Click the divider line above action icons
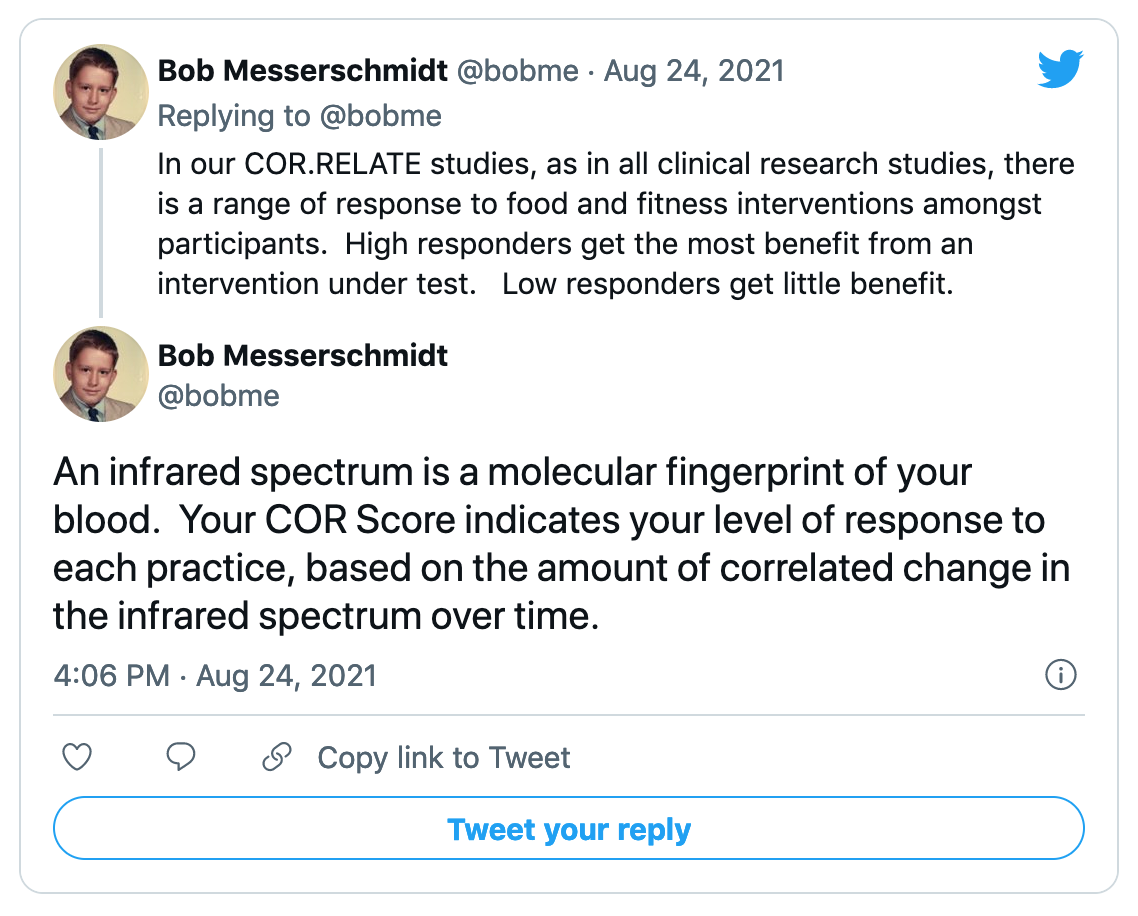This screenshot has width=1138, height=916. coord(568,715)
